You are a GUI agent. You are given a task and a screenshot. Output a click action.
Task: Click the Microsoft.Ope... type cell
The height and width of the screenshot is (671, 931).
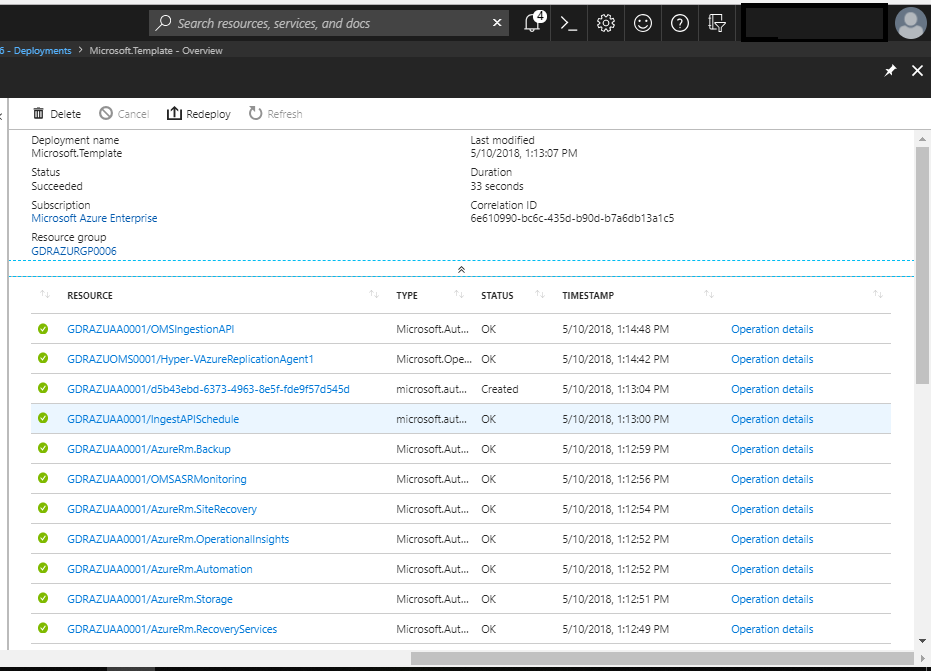point(434,359)
